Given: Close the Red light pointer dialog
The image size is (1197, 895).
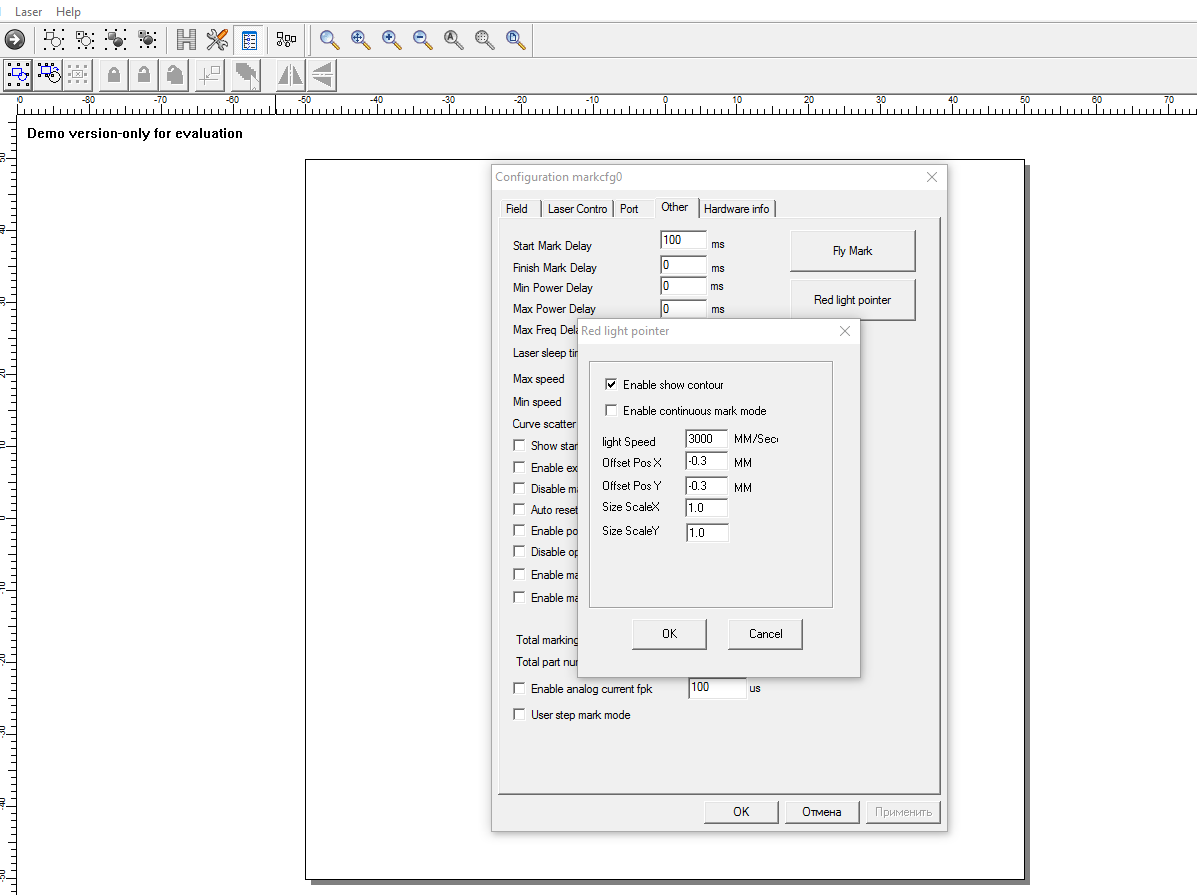Looking at the screenshot, I should tap(844, 331).
